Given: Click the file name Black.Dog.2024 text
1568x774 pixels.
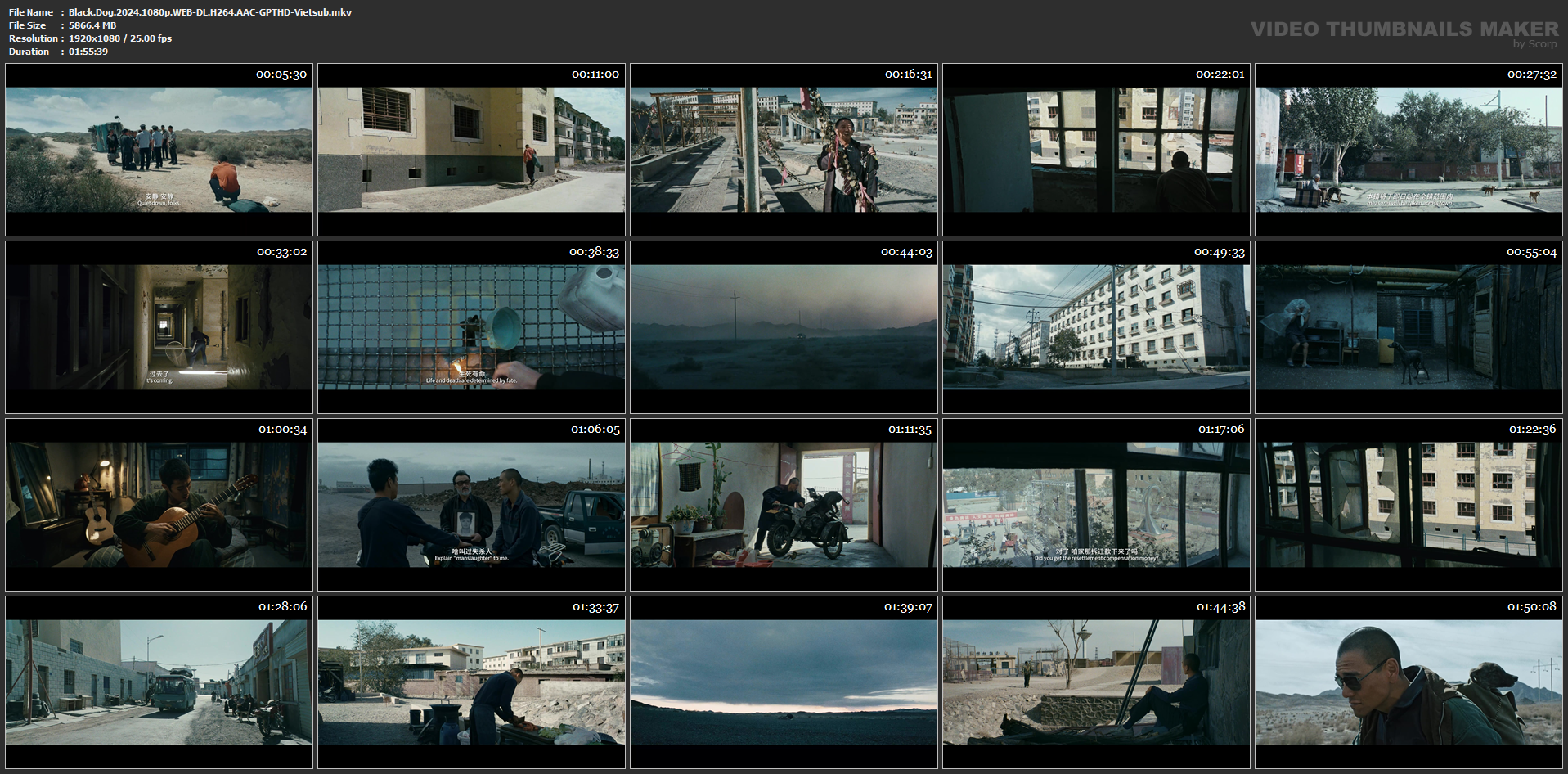Looking at the screenshot, I should (x=210, y=12).
